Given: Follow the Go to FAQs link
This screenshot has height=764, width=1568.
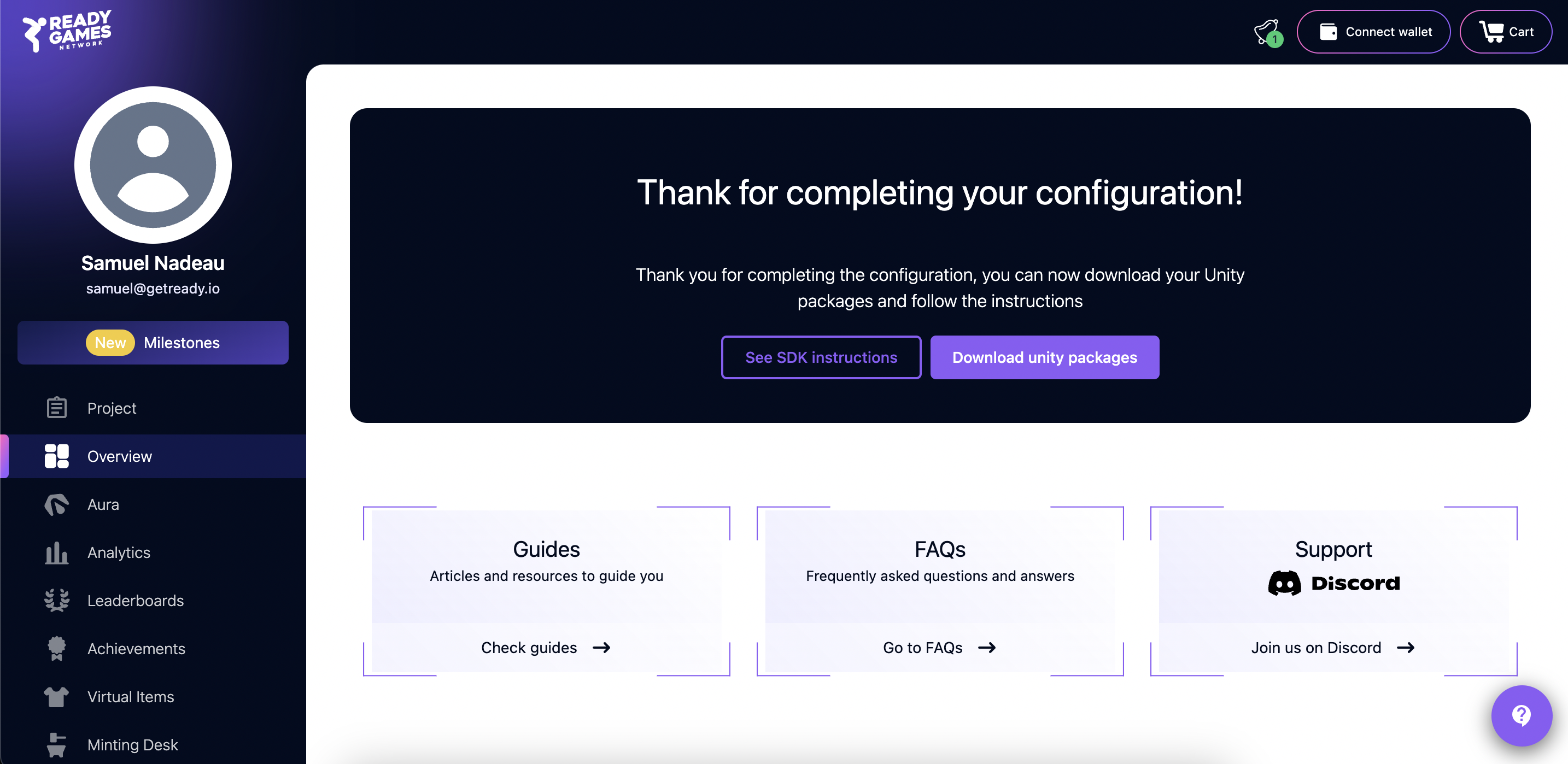Looking at the screenshot, I should [x=939, y=648].
